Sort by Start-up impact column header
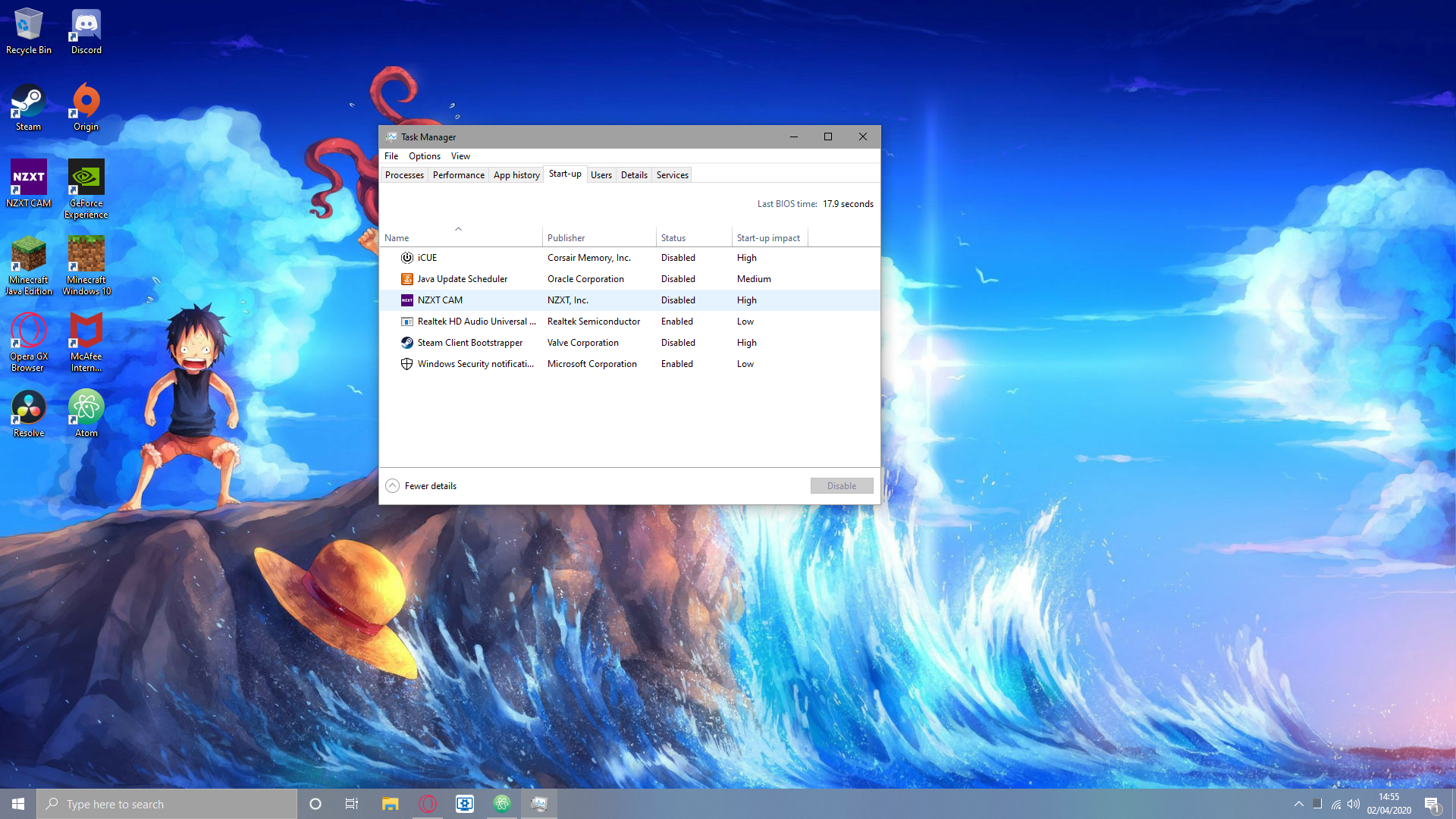The image size is (1456, 819). click(767, 238)
